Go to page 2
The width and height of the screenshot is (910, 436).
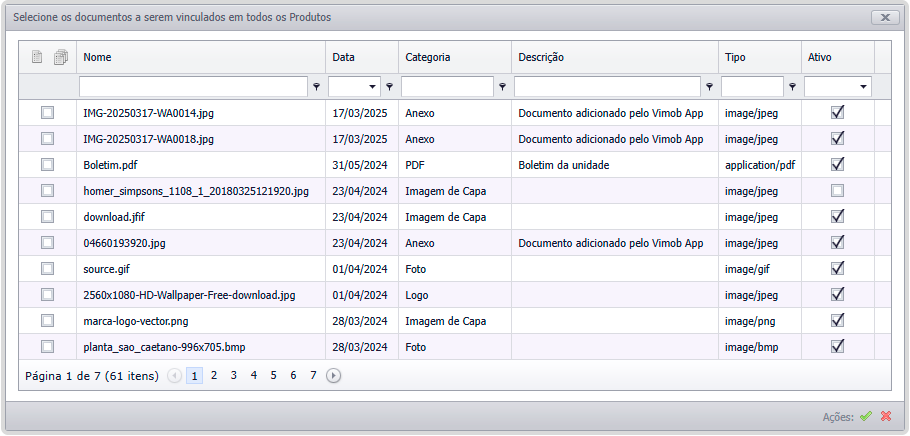(214, 376)
